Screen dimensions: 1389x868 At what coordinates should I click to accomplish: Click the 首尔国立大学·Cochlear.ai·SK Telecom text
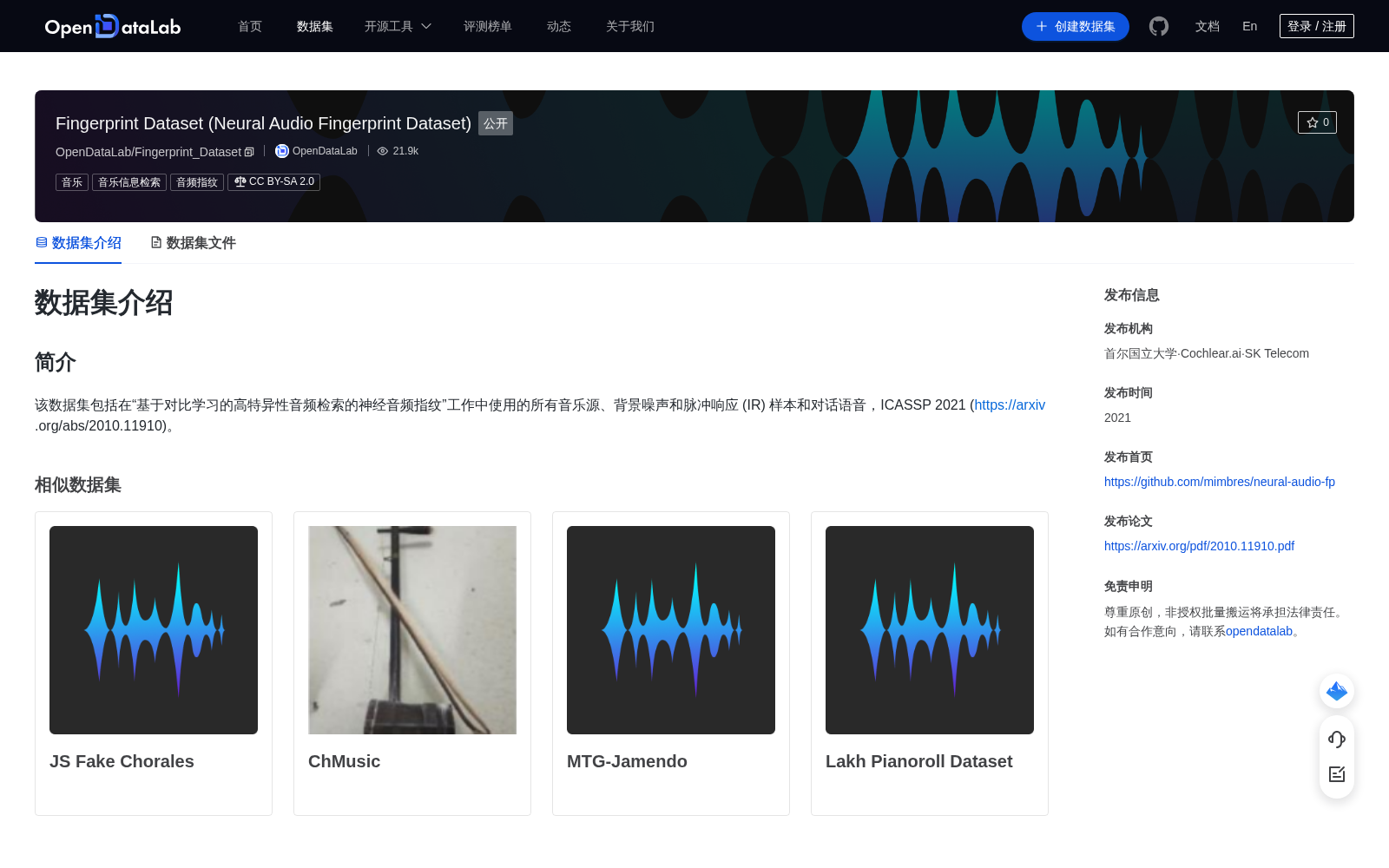1207,353
